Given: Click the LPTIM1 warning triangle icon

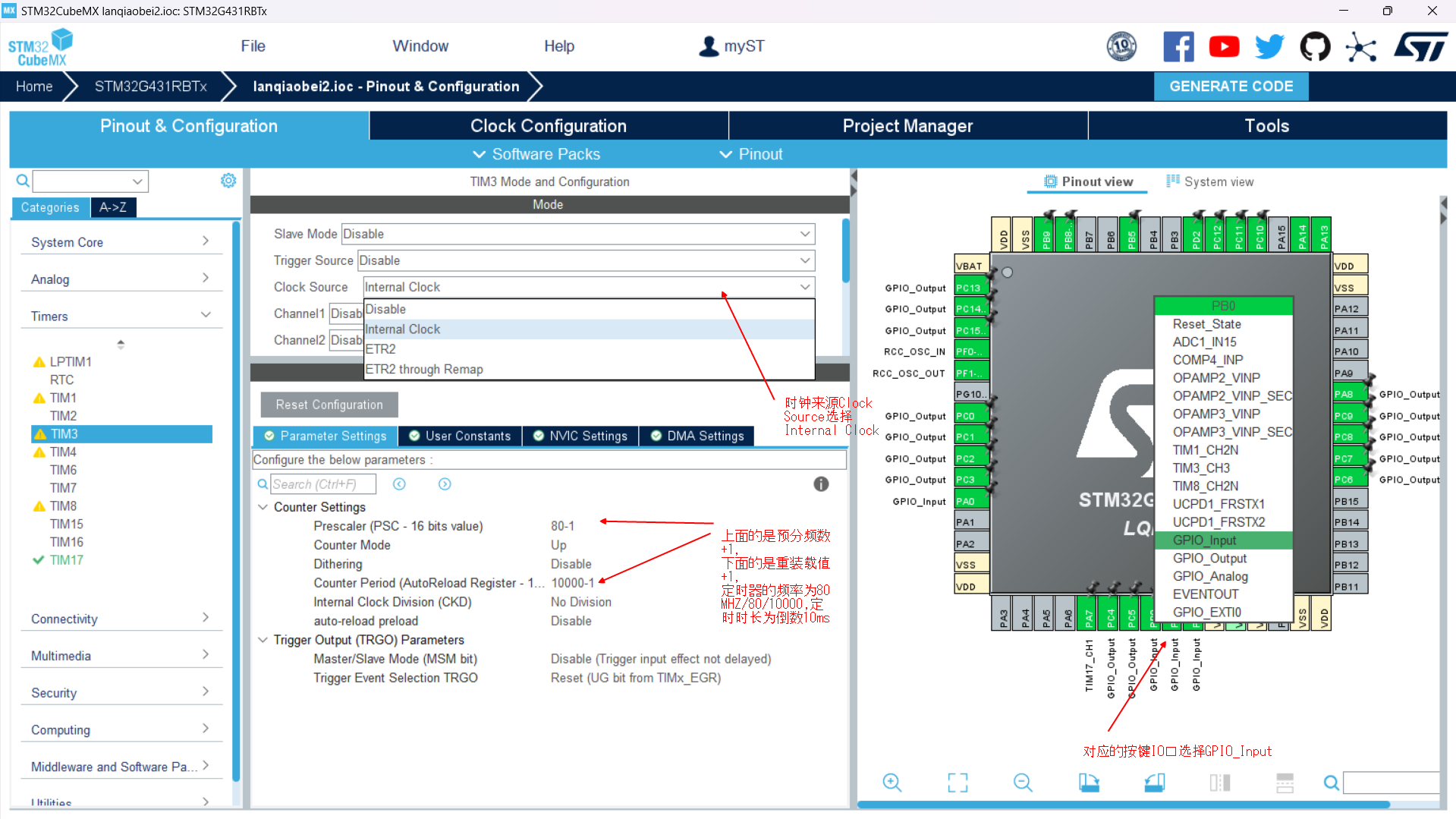Looking at the screenshot, I should 39,362.
